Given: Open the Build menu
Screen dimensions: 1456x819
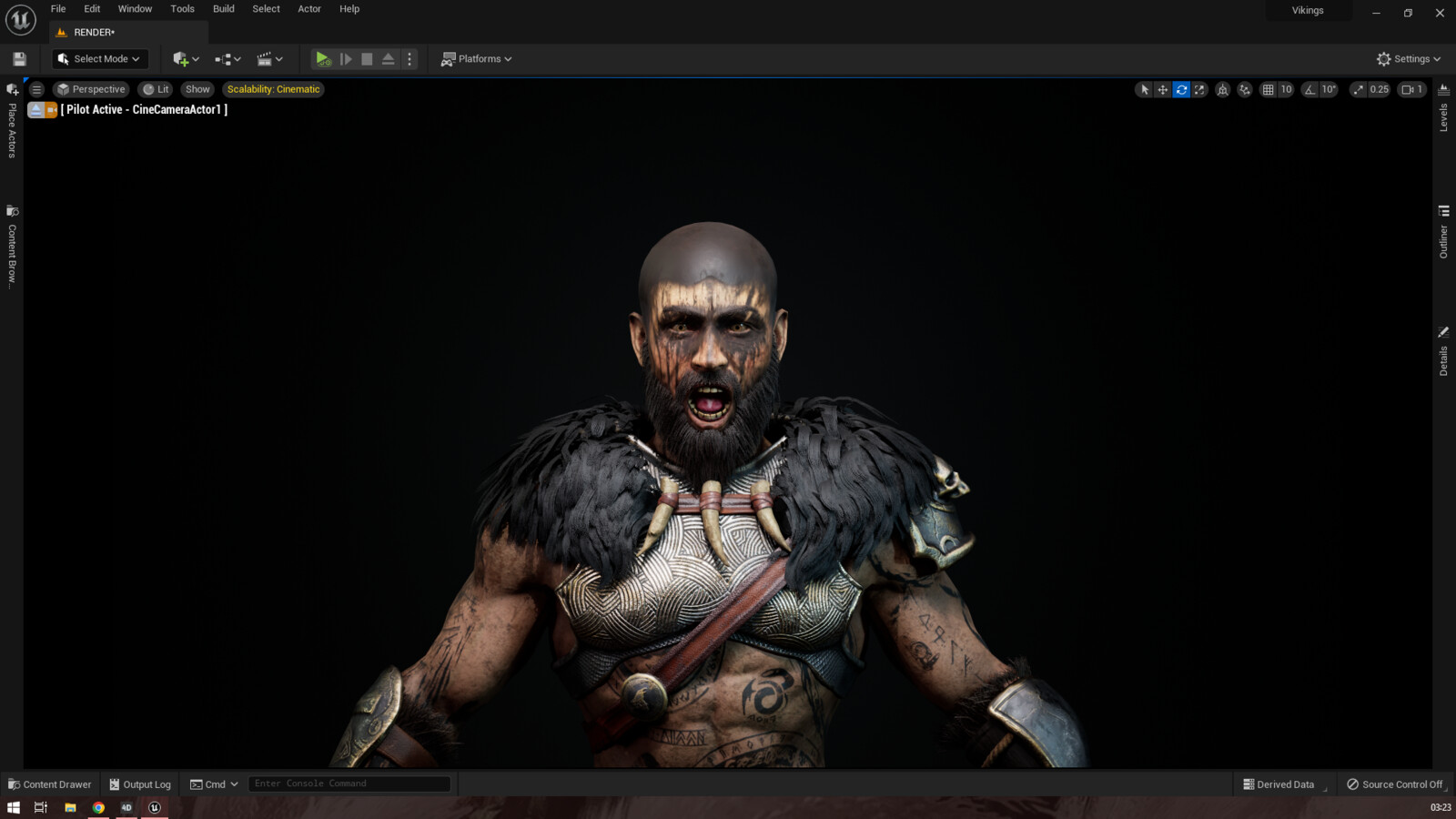Looking at the screenshot, I should (x=223, y=9).
